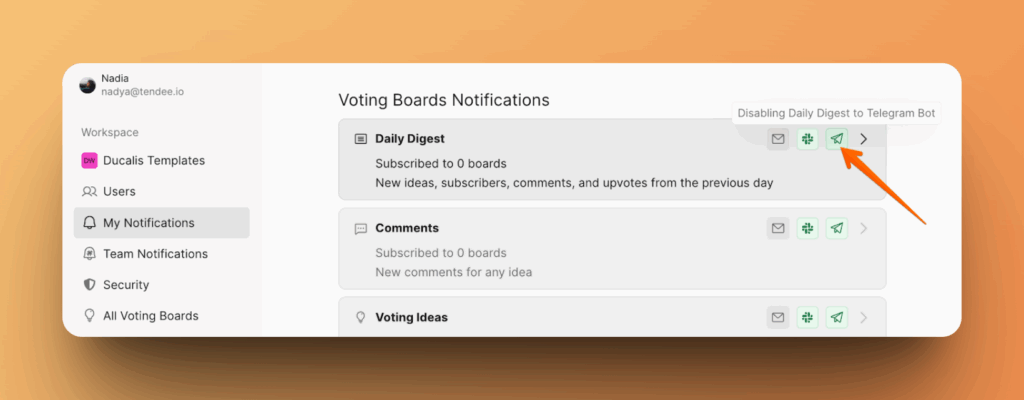Go to Users in sidebar
This screenshot has width=1024, height=400.
pos(119,191)
